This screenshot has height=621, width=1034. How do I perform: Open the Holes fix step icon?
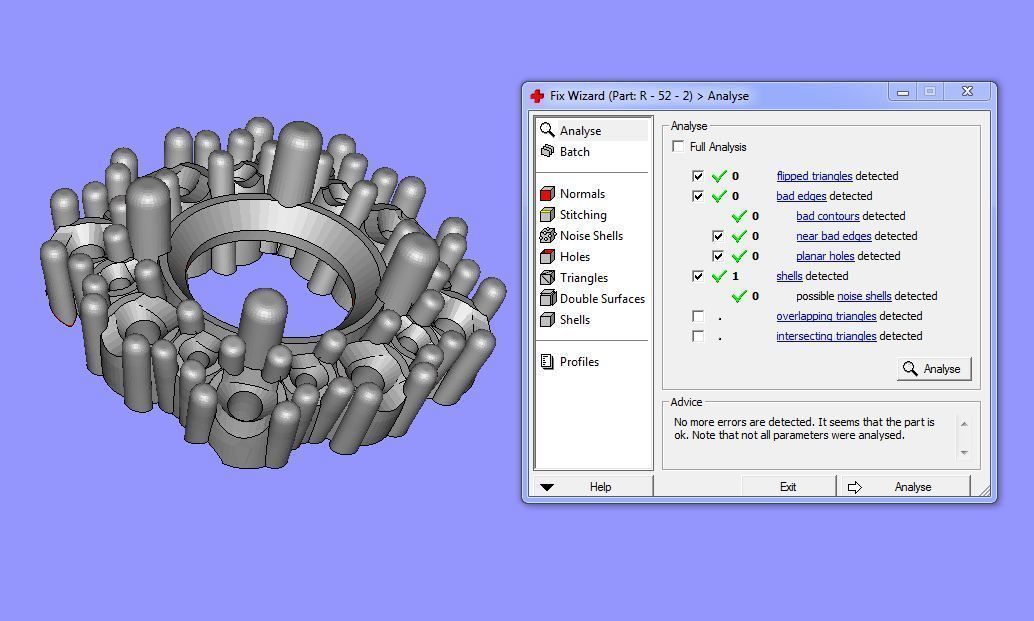[x=547, y=256]
